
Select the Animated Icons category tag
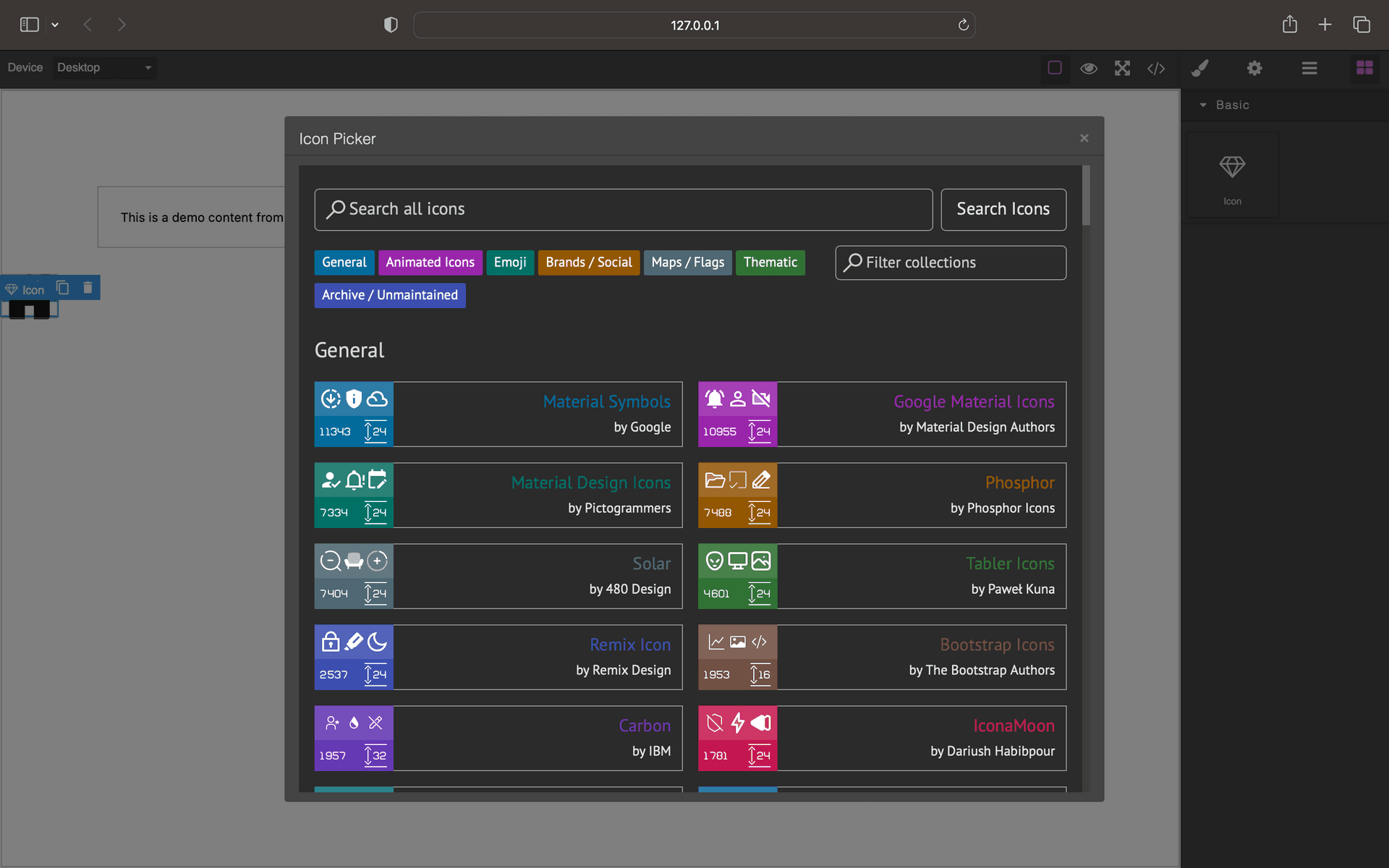430,263
